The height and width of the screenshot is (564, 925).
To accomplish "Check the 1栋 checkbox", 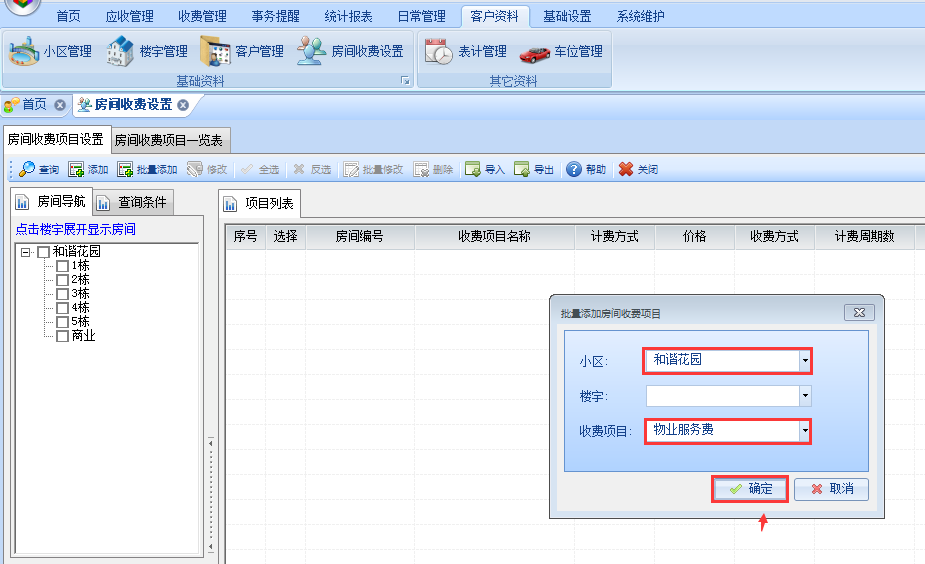I will coord(63,266).
